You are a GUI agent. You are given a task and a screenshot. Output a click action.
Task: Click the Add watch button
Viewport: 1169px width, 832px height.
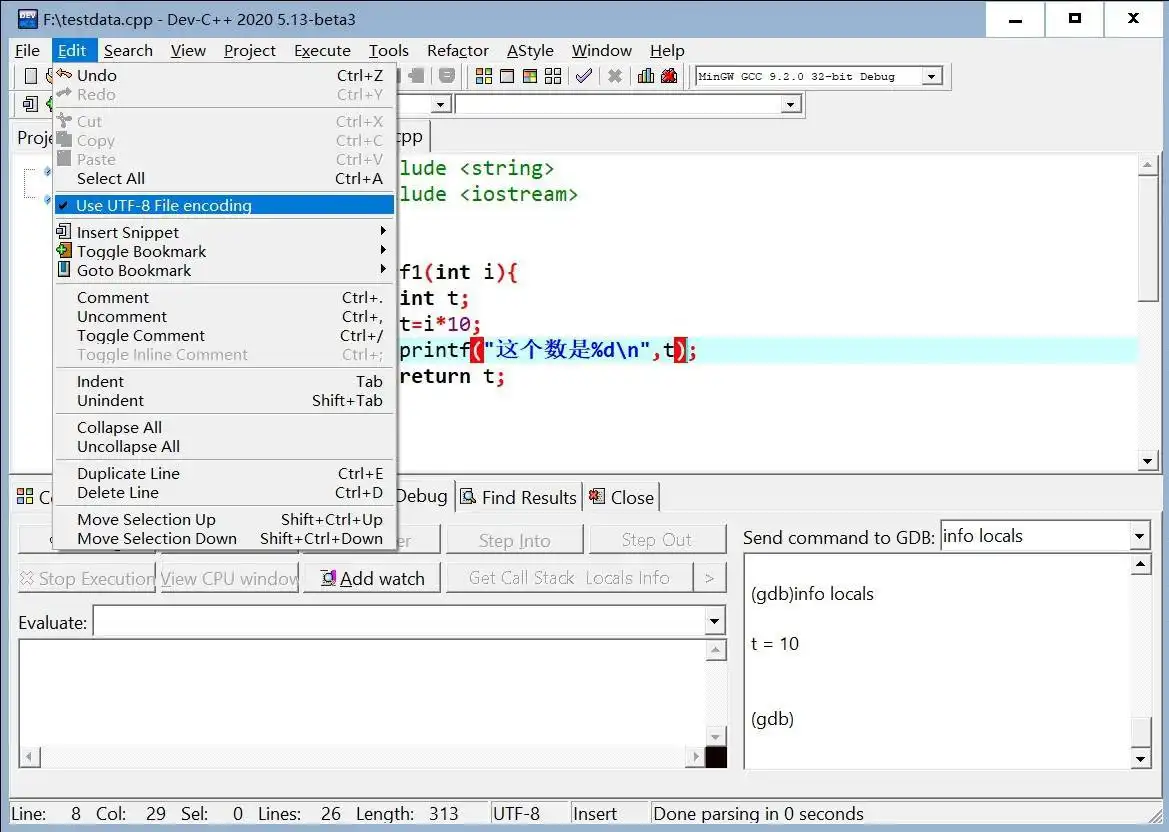point(372,578)
